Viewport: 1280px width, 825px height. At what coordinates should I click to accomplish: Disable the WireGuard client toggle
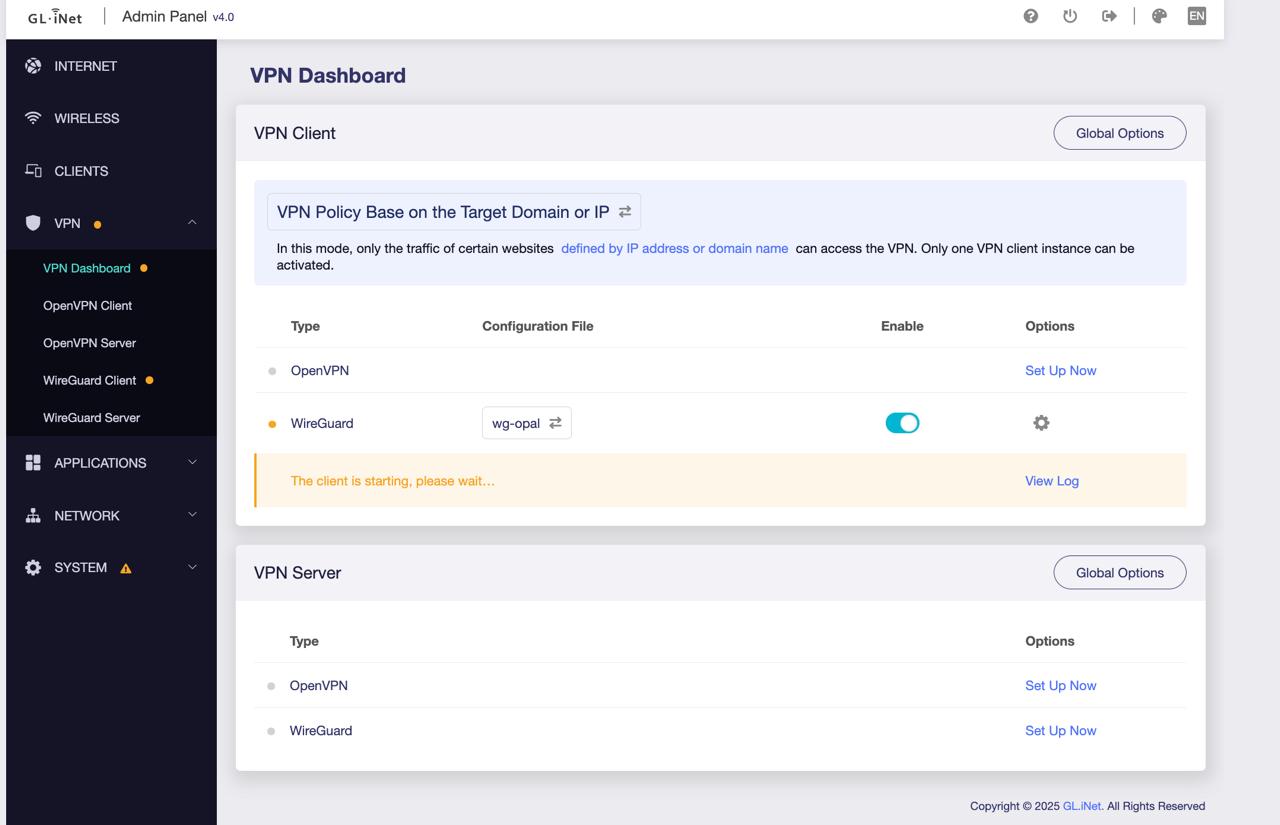point(902,423)
